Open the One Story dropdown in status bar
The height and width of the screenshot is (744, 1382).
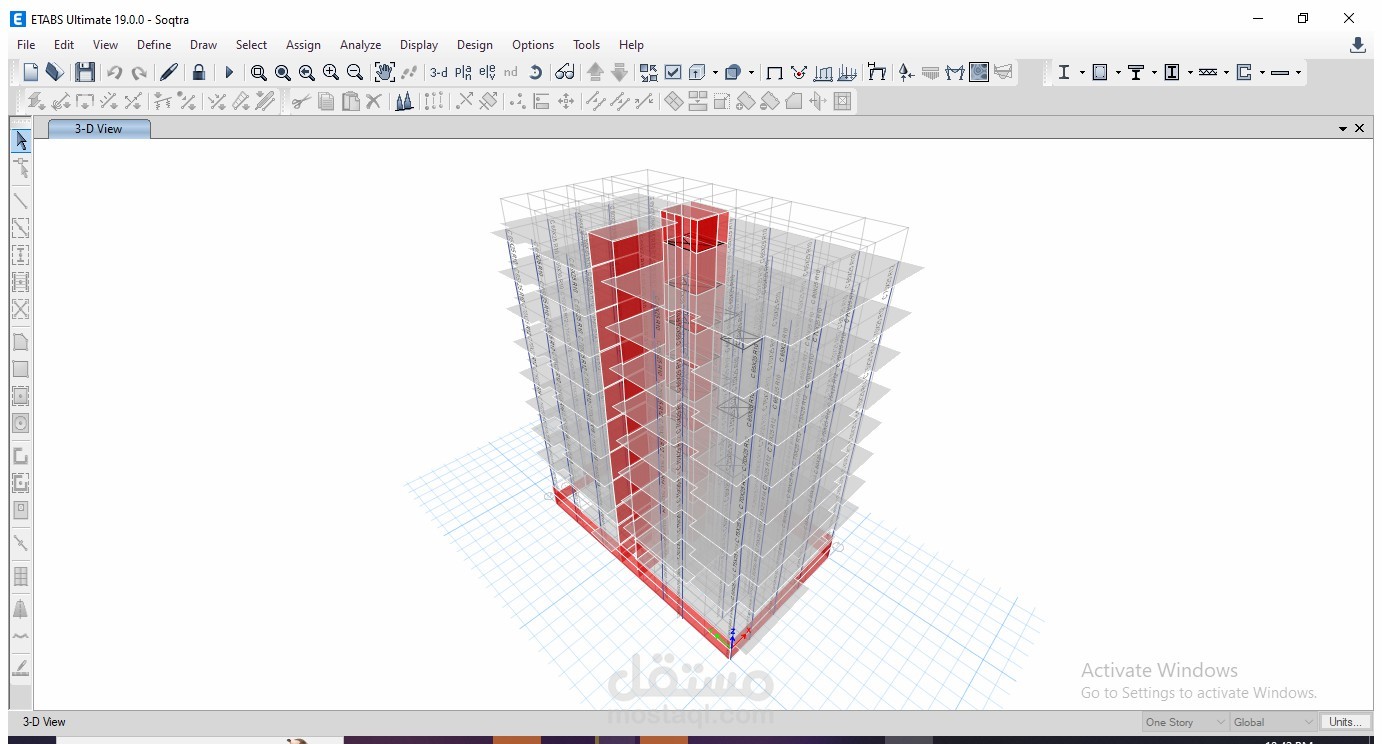pos(1185,722)
